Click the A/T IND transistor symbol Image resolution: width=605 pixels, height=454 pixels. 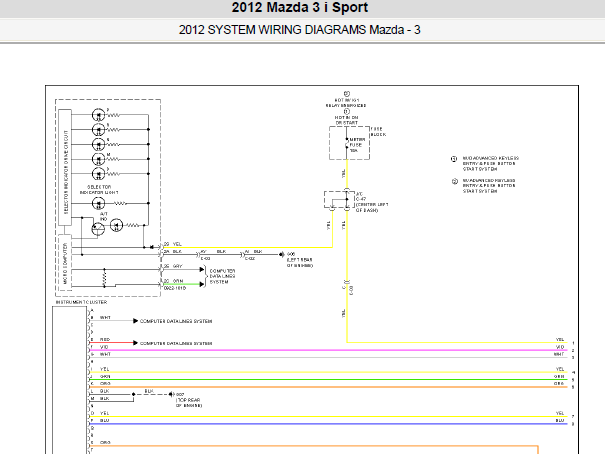pyautogui.click(x=98, y=229)
